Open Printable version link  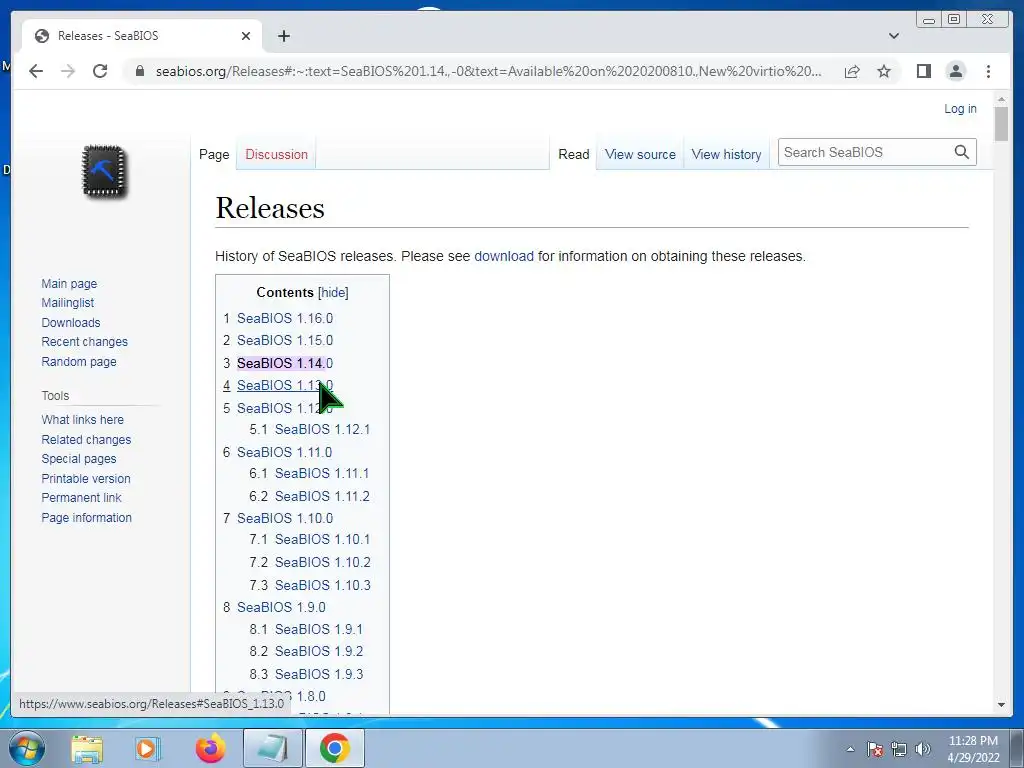click(x=86, y=479)
